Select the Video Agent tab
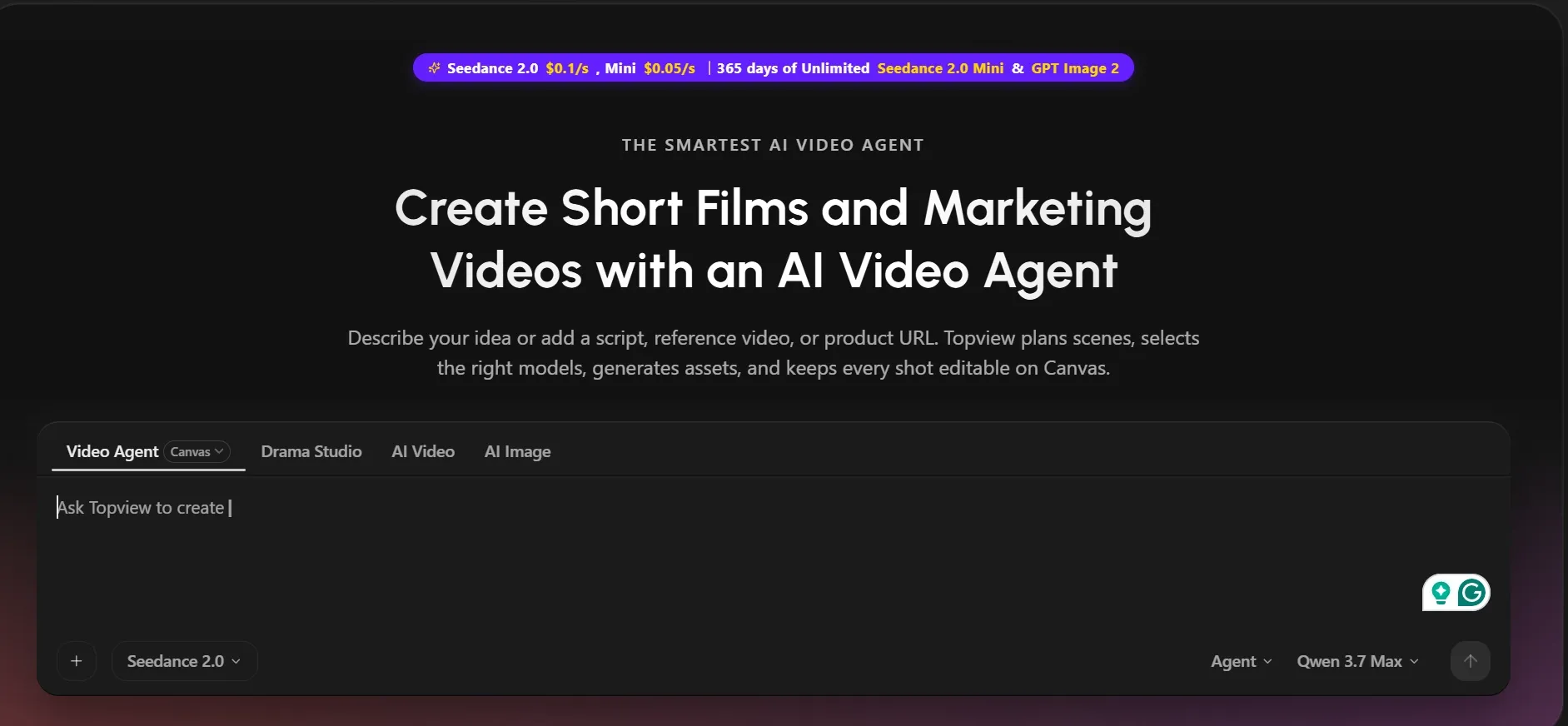 (112, 451)
